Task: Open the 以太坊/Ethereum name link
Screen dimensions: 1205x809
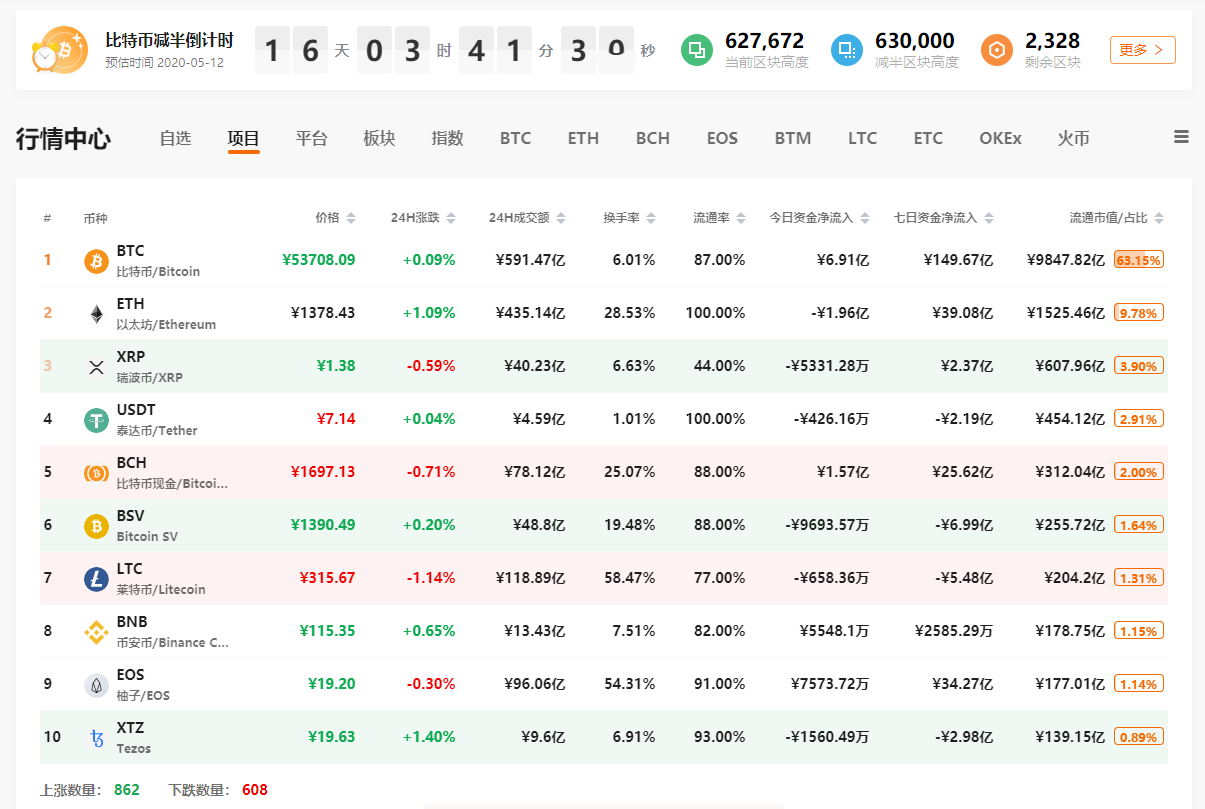Action: [166, 324]
